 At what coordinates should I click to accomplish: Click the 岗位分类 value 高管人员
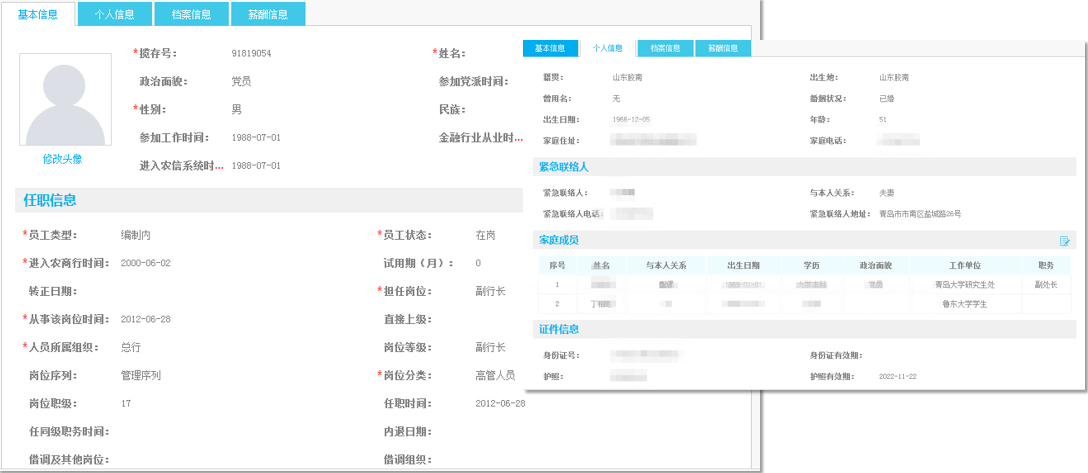[x=495, y=375]
